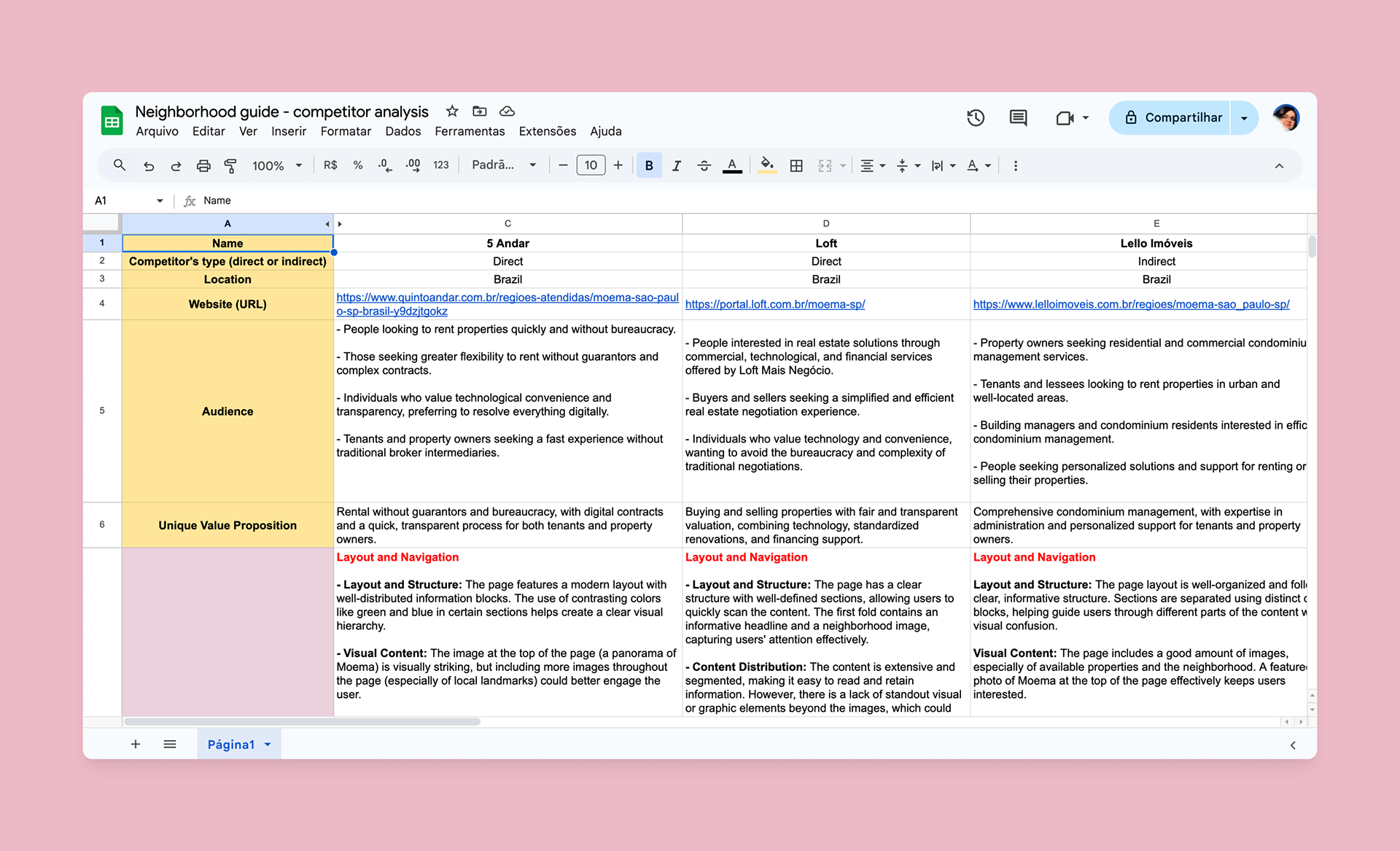Open Página1 tab options arrow

(268, 745)
